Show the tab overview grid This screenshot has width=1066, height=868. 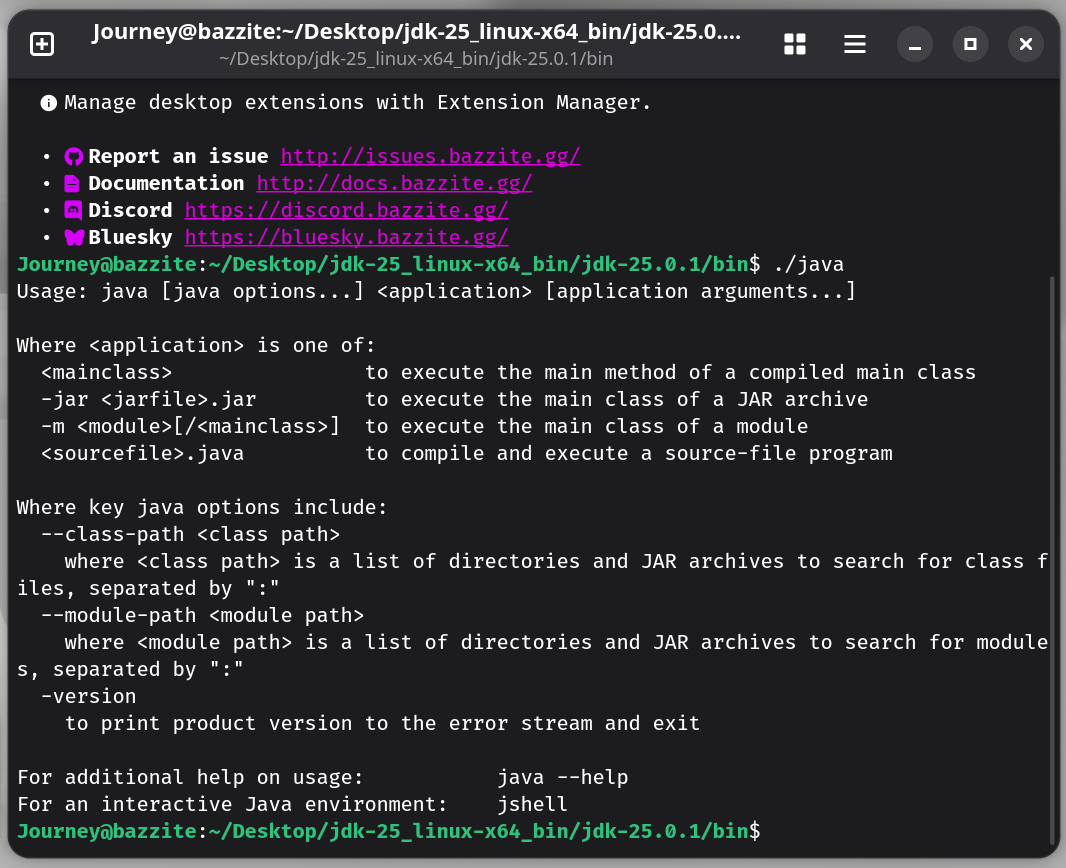795,44
